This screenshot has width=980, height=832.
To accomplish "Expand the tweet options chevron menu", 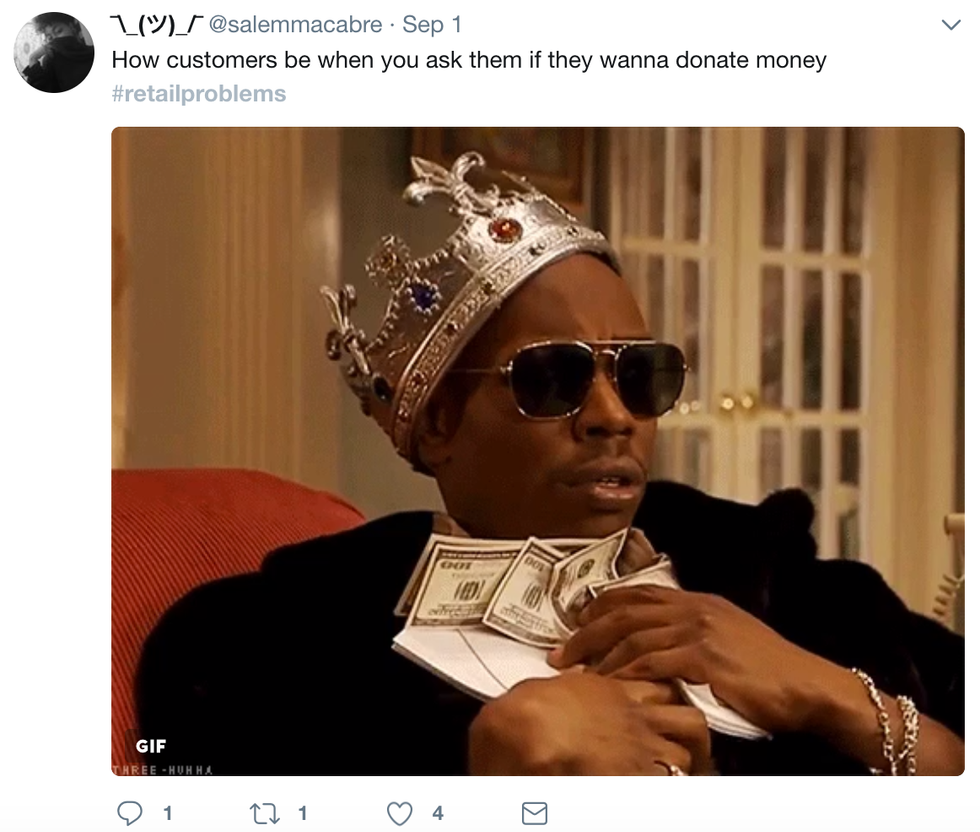I will 951,25.
